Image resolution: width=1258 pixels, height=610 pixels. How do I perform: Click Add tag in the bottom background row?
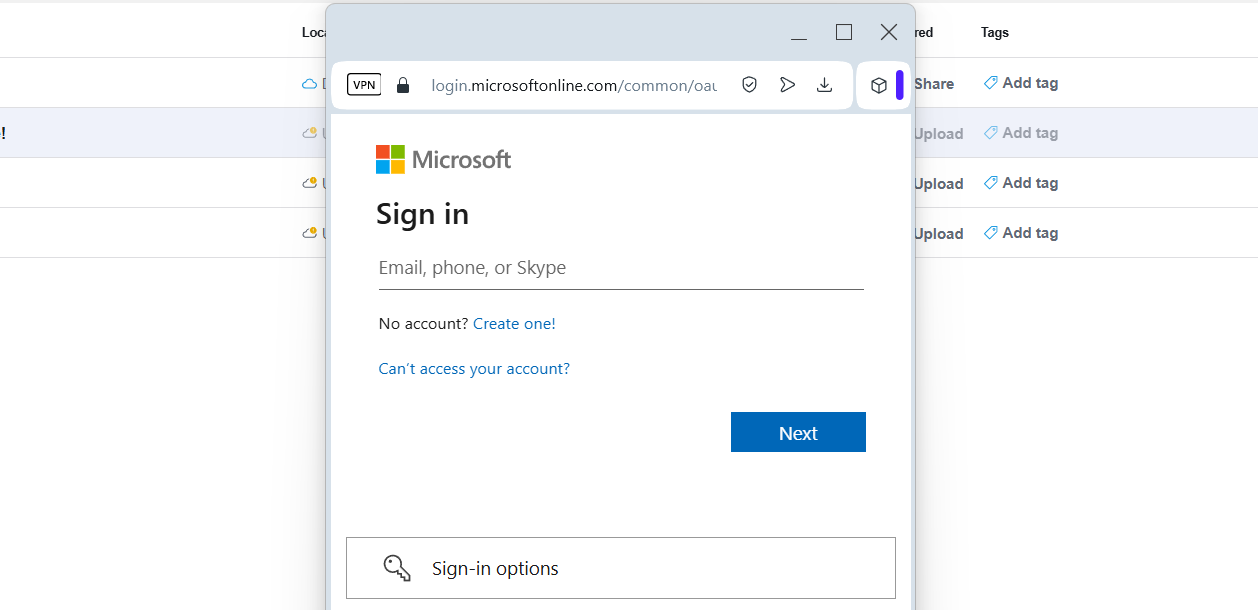pyautogui.click(x=1030, y=233)
